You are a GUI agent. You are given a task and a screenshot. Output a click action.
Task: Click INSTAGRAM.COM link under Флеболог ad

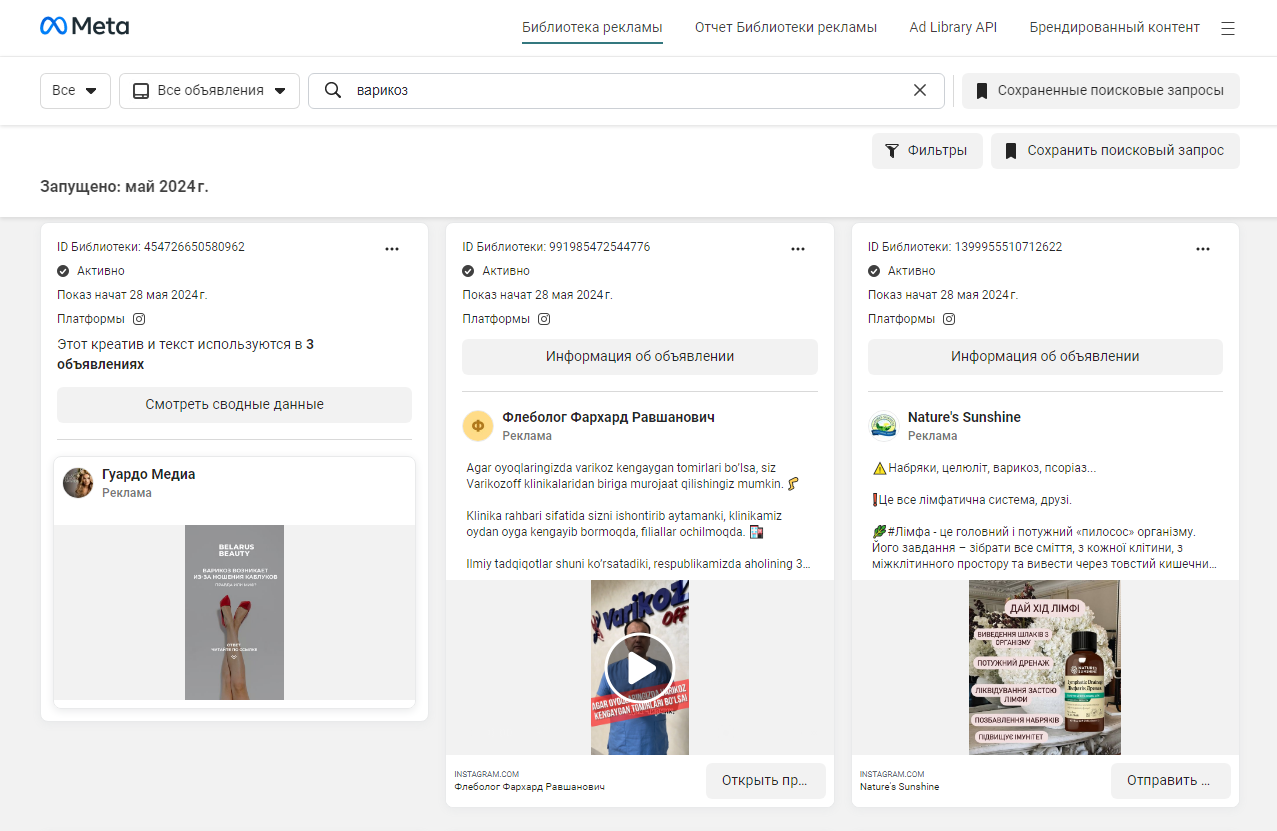(486, 774)
